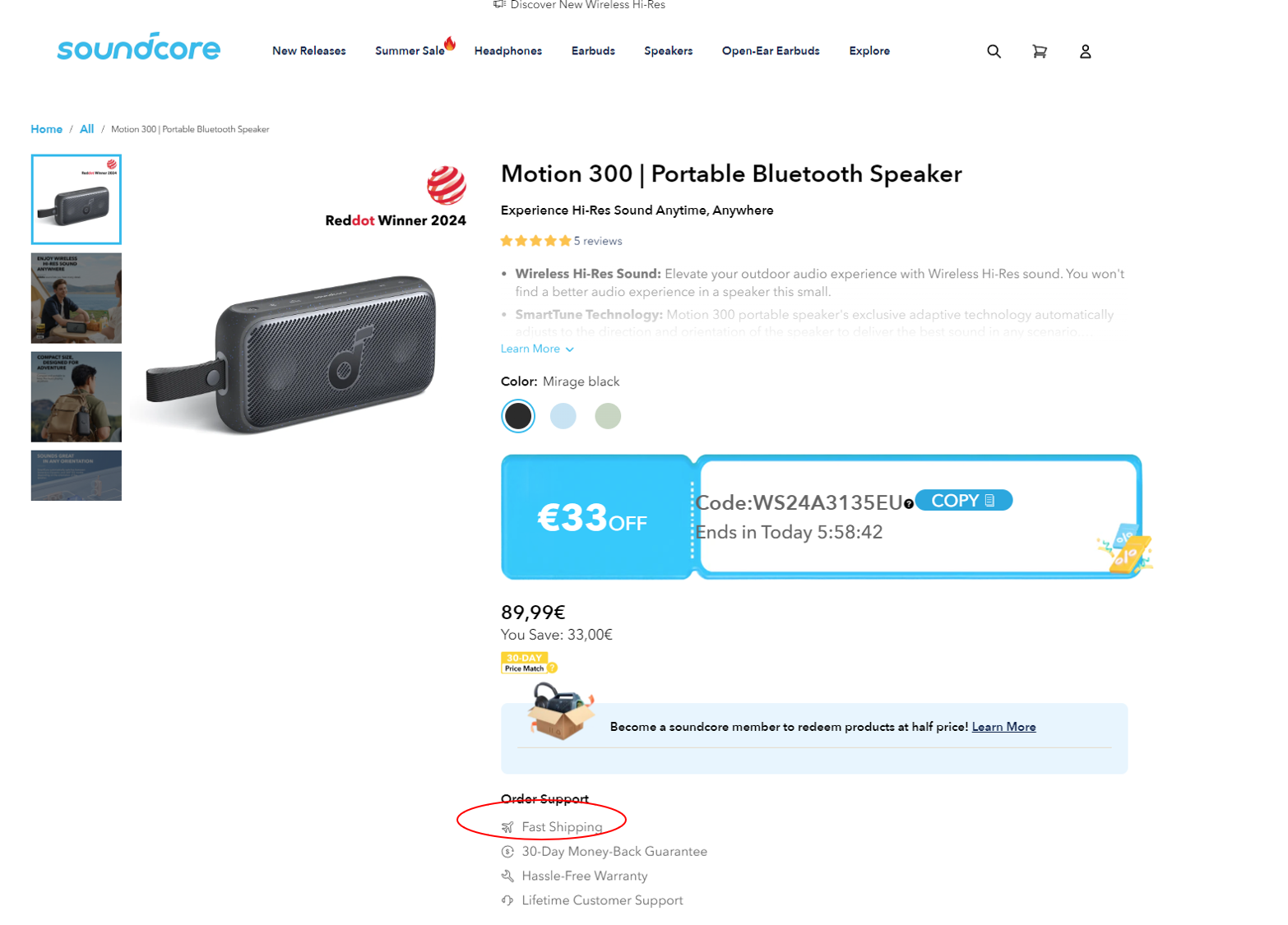Click the five-star rating stars
The image size is (1288, 925).
coord(535,241)
